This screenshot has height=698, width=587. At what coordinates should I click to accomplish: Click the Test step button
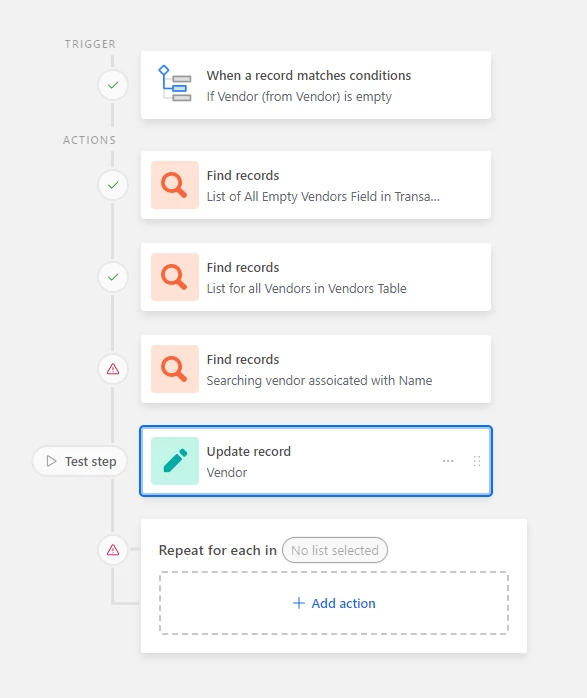point(80,461)
